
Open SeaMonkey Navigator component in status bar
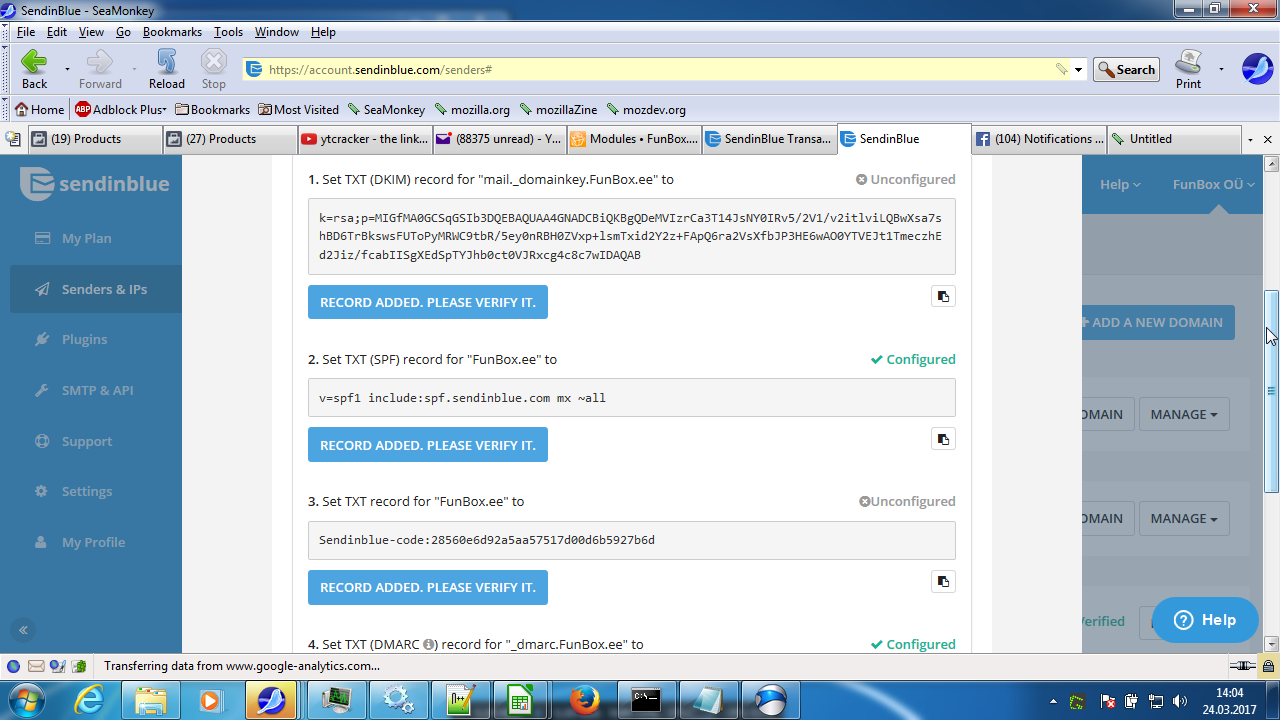click(x=14, y=666)
